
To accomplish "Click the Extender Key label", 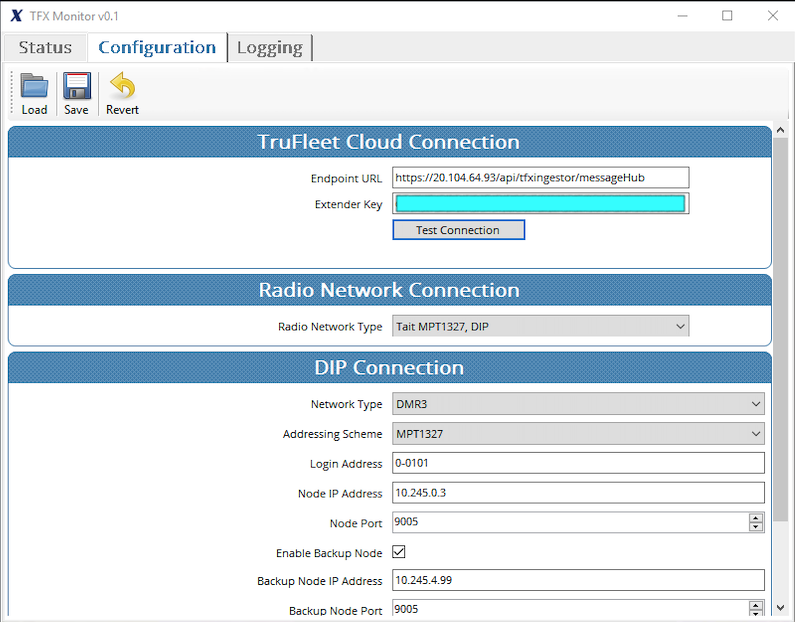I will pos(348,204).
